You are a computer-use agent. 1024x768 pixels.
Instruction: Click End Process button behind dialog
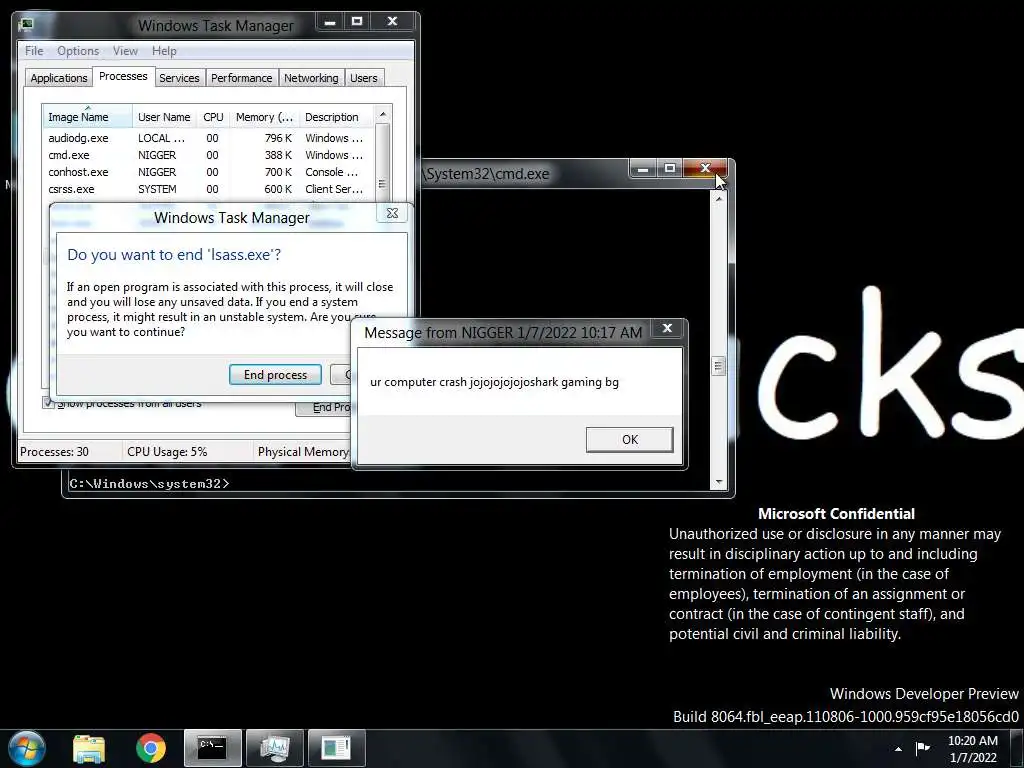tap(324, 408)
